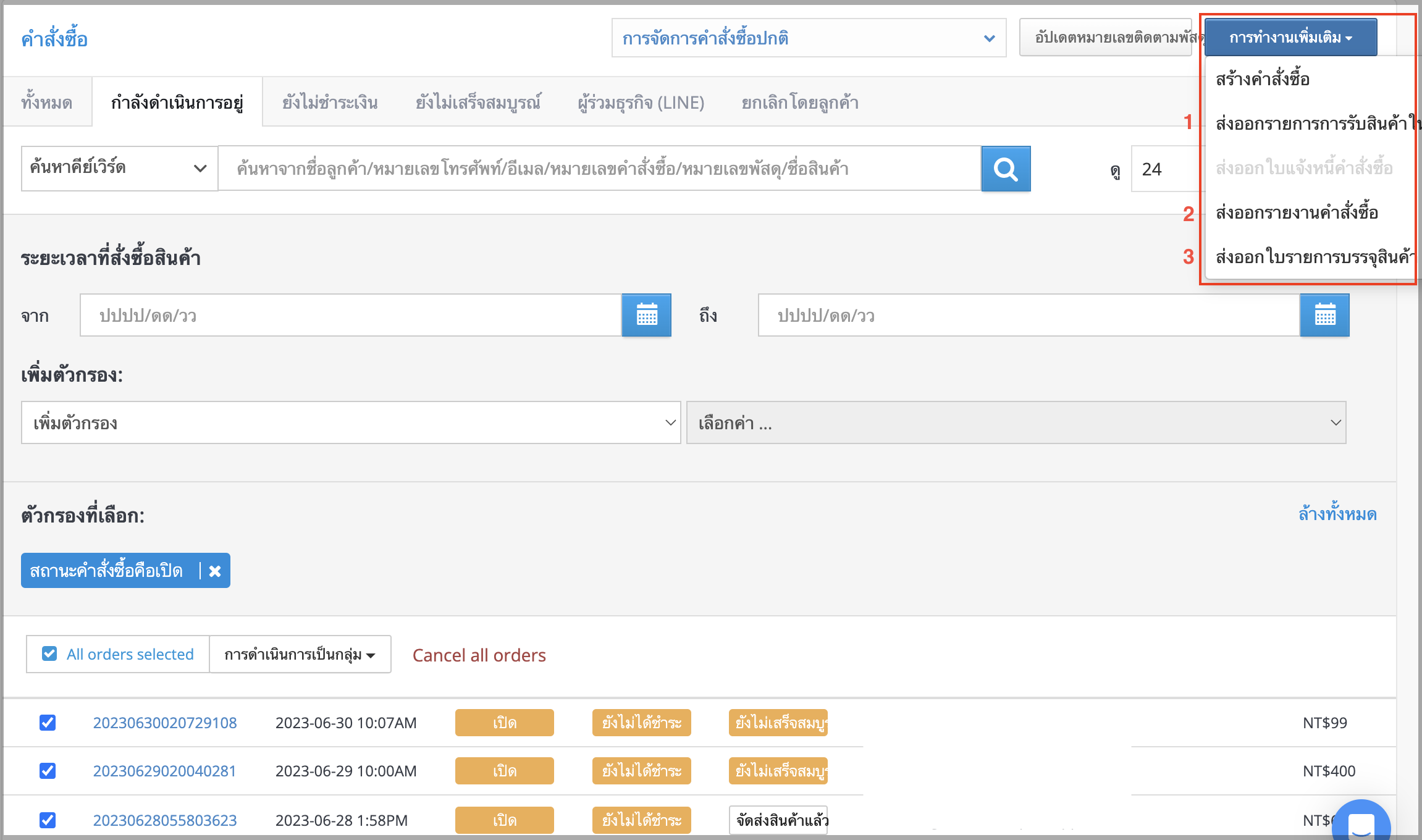Remove the 'สถานะคำสั่งซื้อคือเปิด' filter tag
1422x840 pixels.
point(215,571)
